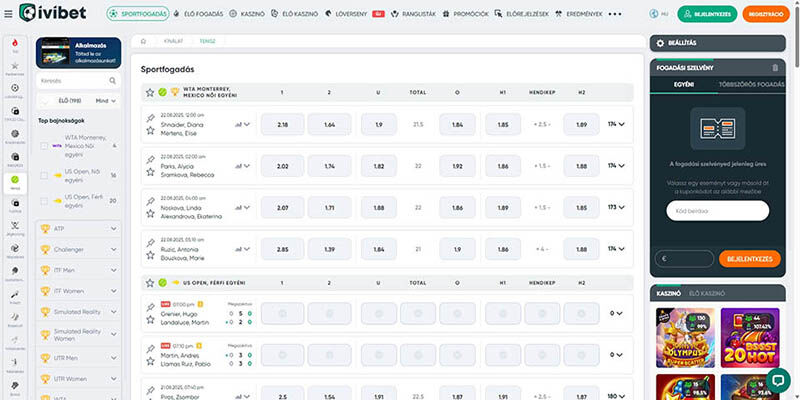The image size is (800, 400).
Task: Expand 173 markets for Noskova vs Alexandrova
Action: click(616, 208)
